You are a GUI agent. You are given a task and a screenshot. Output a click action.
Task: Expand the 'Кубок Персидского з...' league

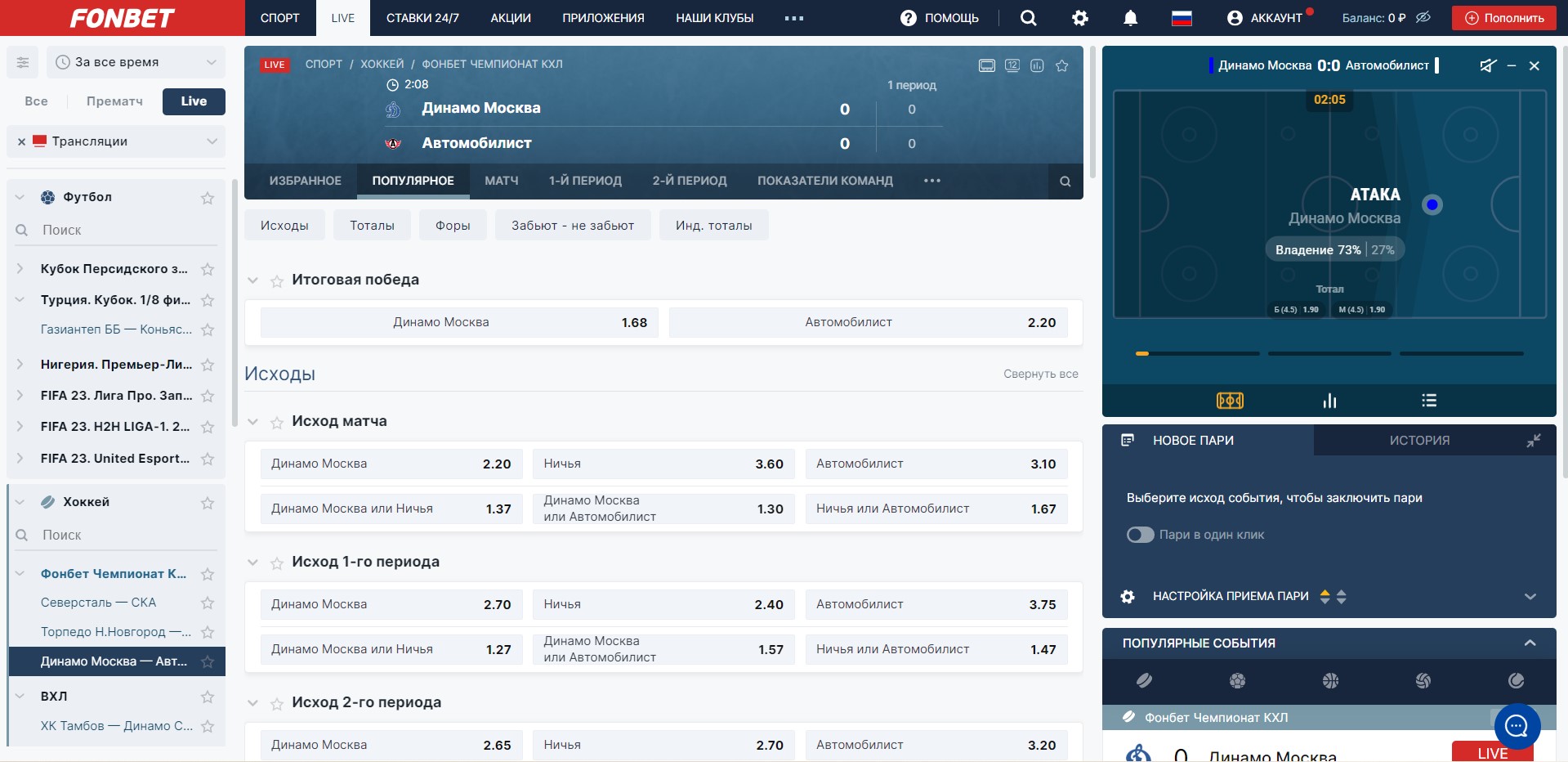click(x=20, y=268)
